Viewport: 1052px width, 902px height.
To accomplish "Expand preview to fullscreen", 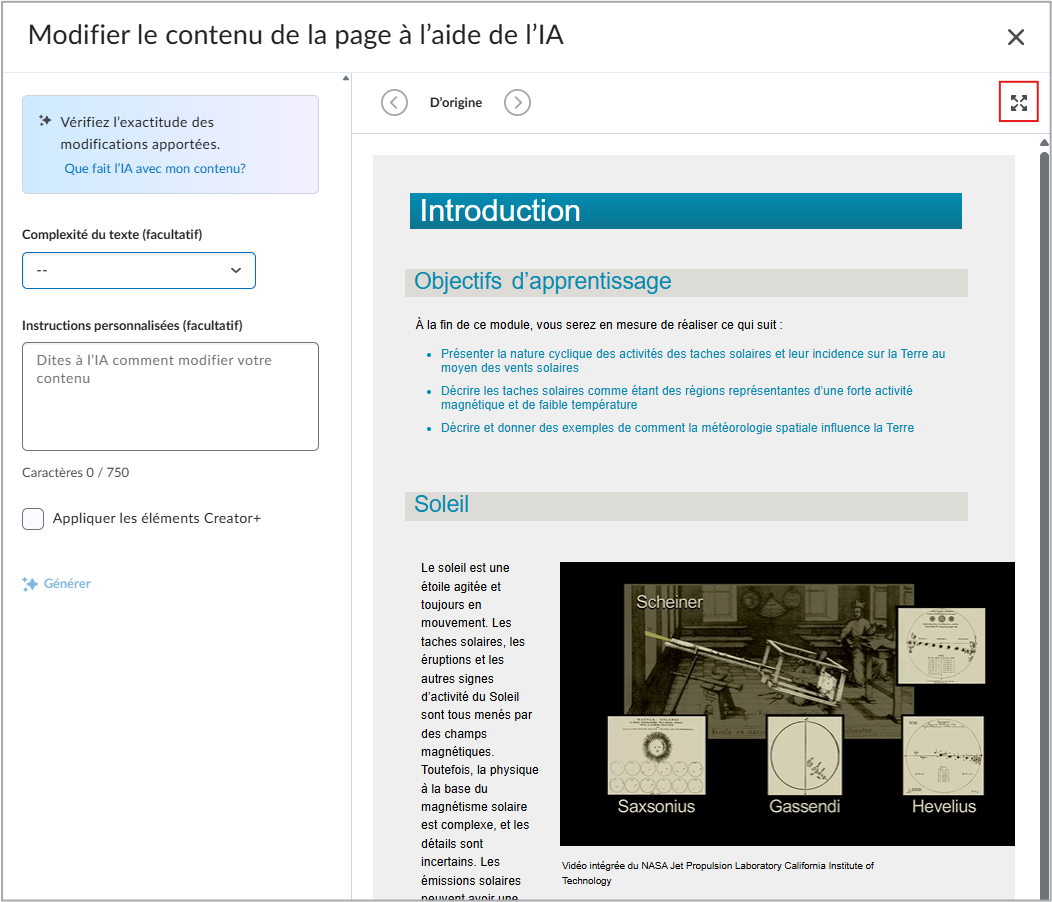I will coord(1018,102).
